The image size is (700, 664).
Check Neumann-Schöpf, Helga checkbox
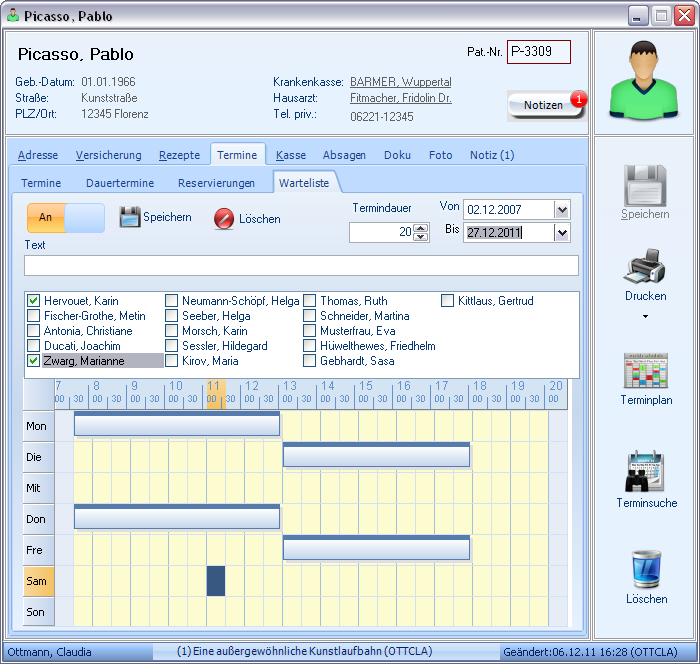tap(171, 301)
